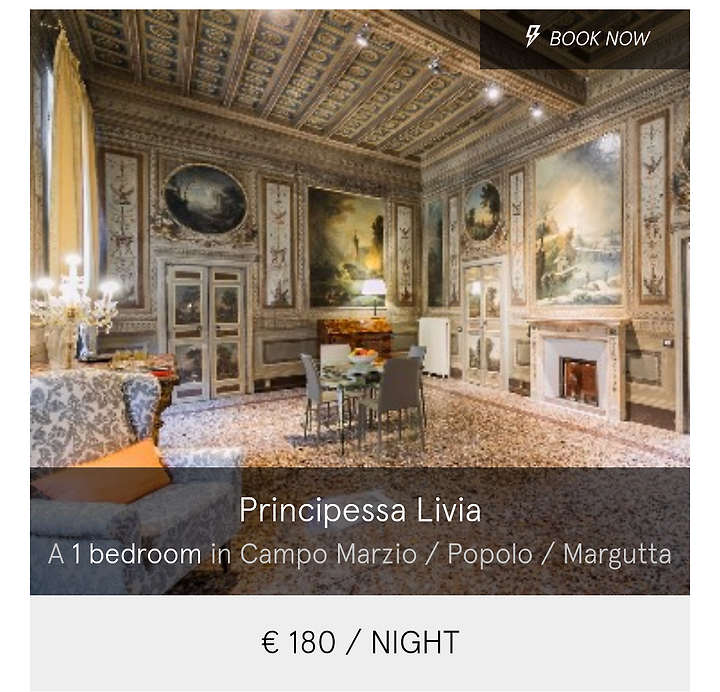Click the central dark storm painting with lamp
Viewport: 720px width, 692px height.
click(x=347, y=247)
